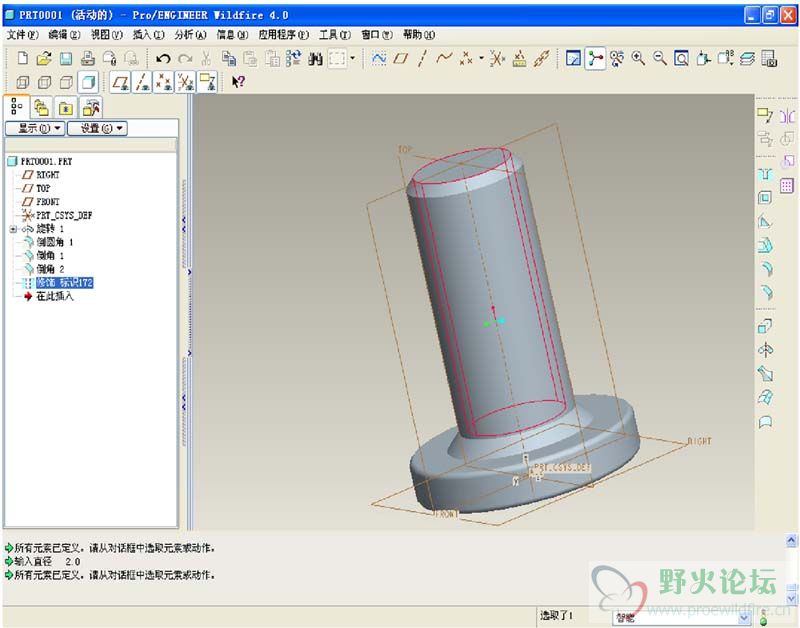The image size is (800, 628).
Task: Create a datum plane from the top toolbar
Action: [x=400, y=59]
